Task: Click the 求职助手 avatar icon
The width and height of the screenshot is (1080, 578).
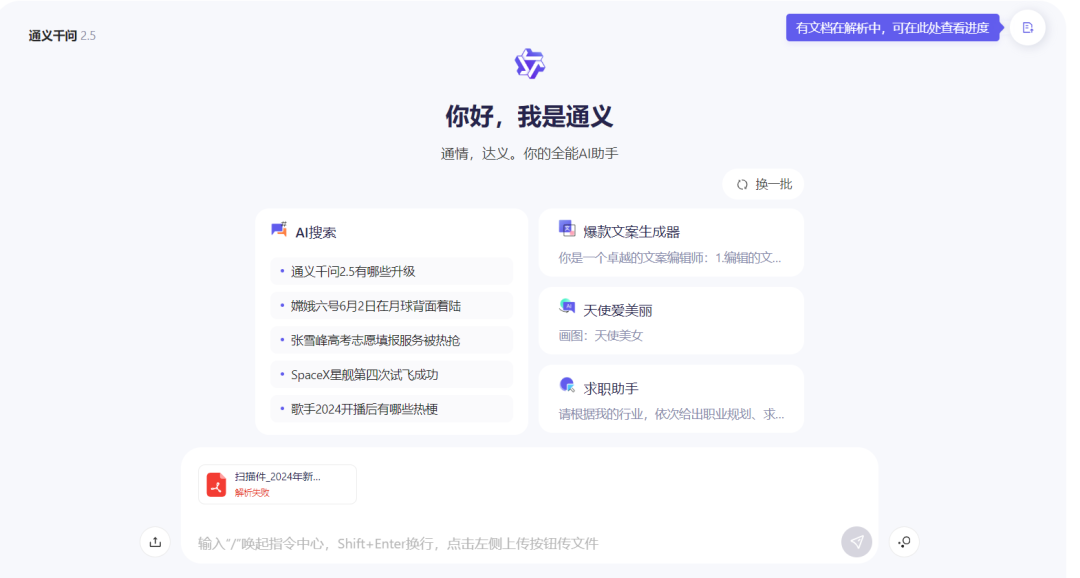Action: [567, 385]
